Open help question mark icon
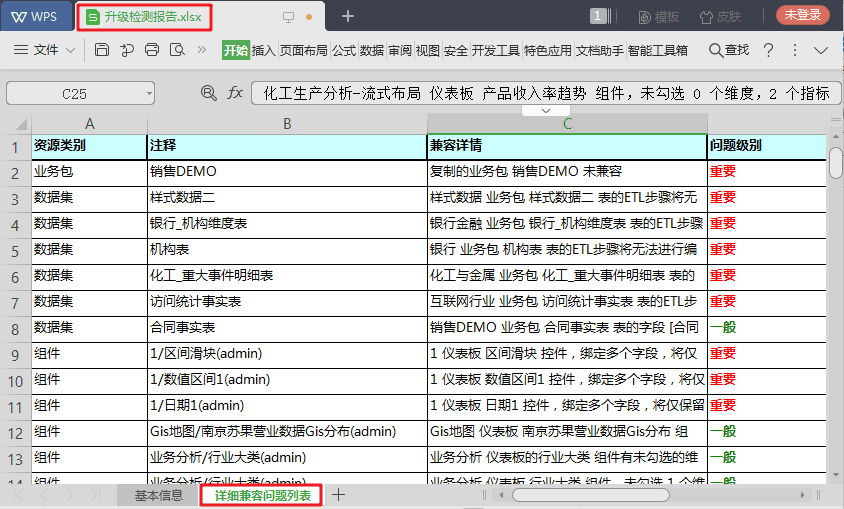Viewport: 844px width, 509px height. (x=769, y=50)
